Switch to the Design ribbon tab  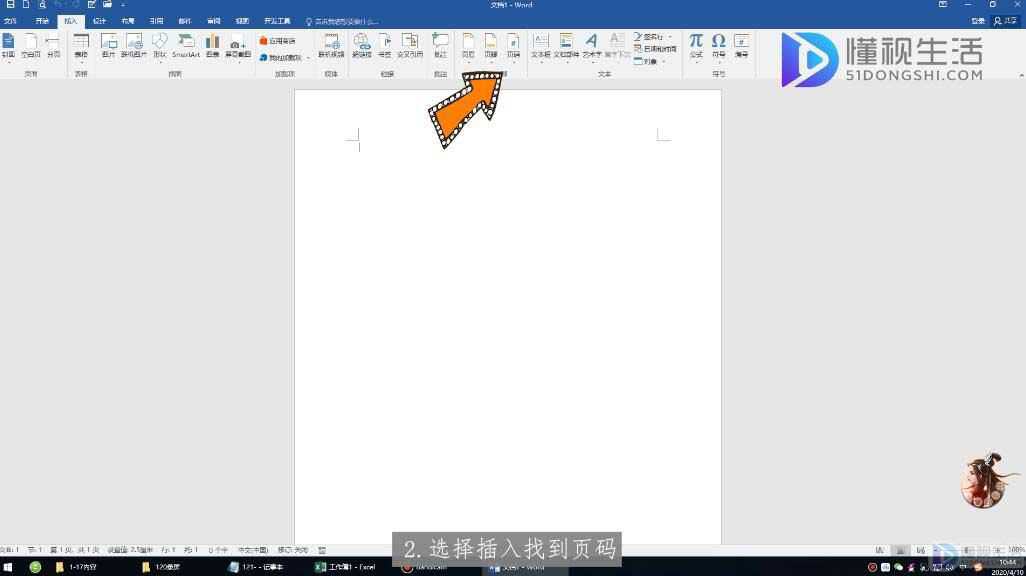point(99,21)
